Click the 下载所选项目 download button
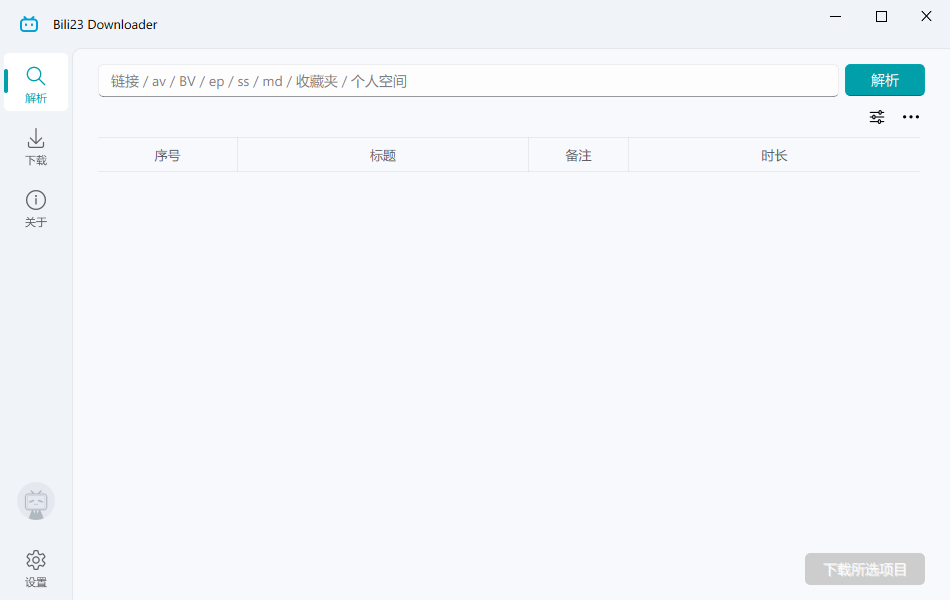Screen dimensions: 950x600 864,569
